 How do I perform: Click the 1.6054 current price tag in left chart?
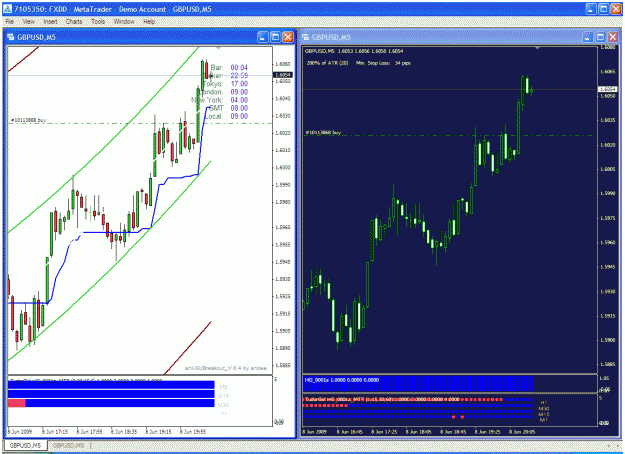283,75
